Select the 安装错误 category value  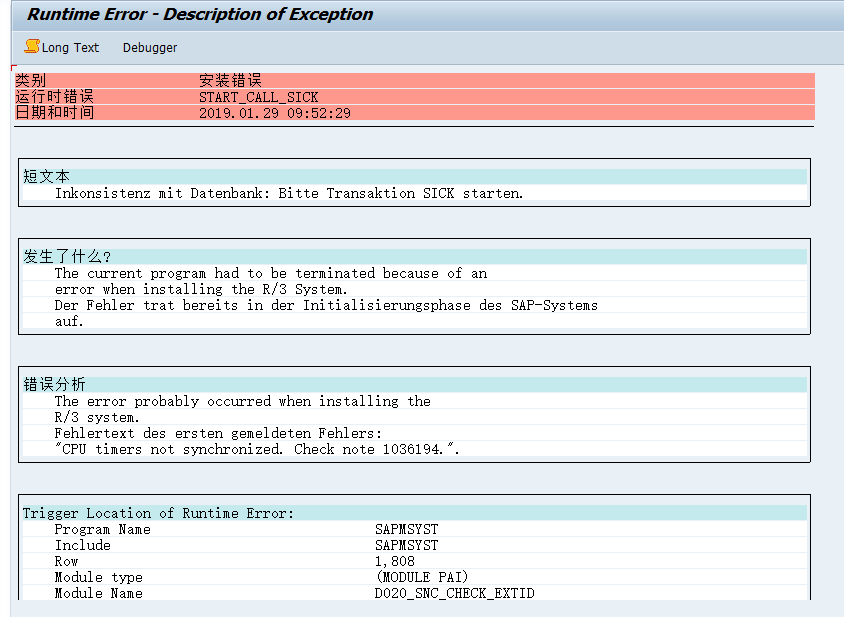pyautogui.click(x=231, y=81)
